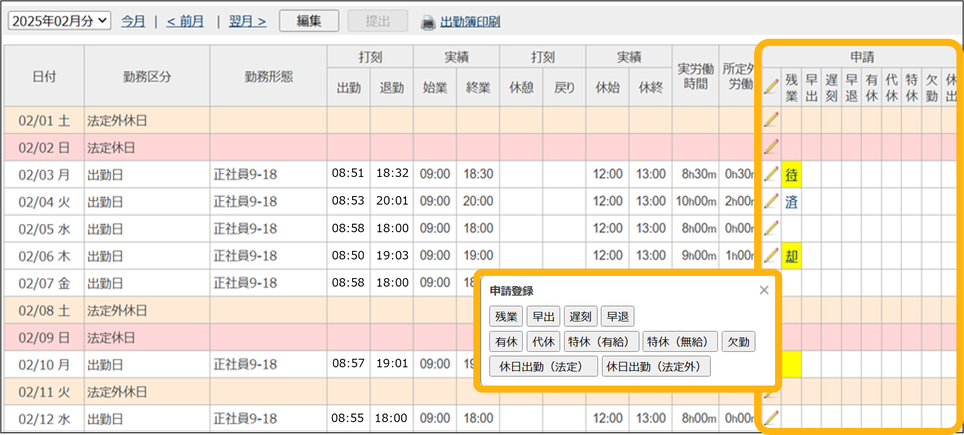Click the pencil icon for 02/04 row

pos(771,201)
